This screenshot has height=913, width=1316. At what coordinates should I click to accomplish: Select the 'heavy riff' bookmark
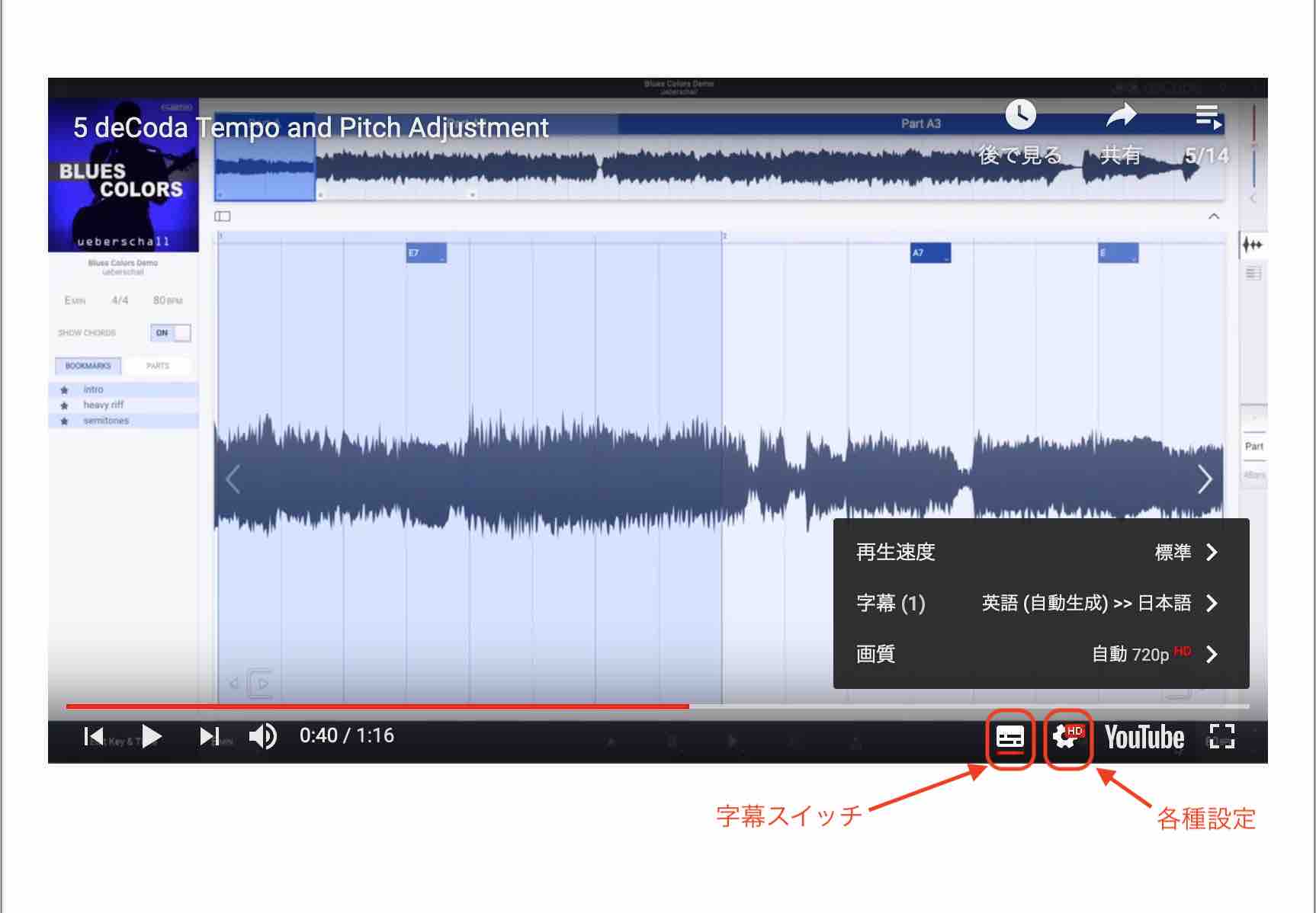point(104,405)
